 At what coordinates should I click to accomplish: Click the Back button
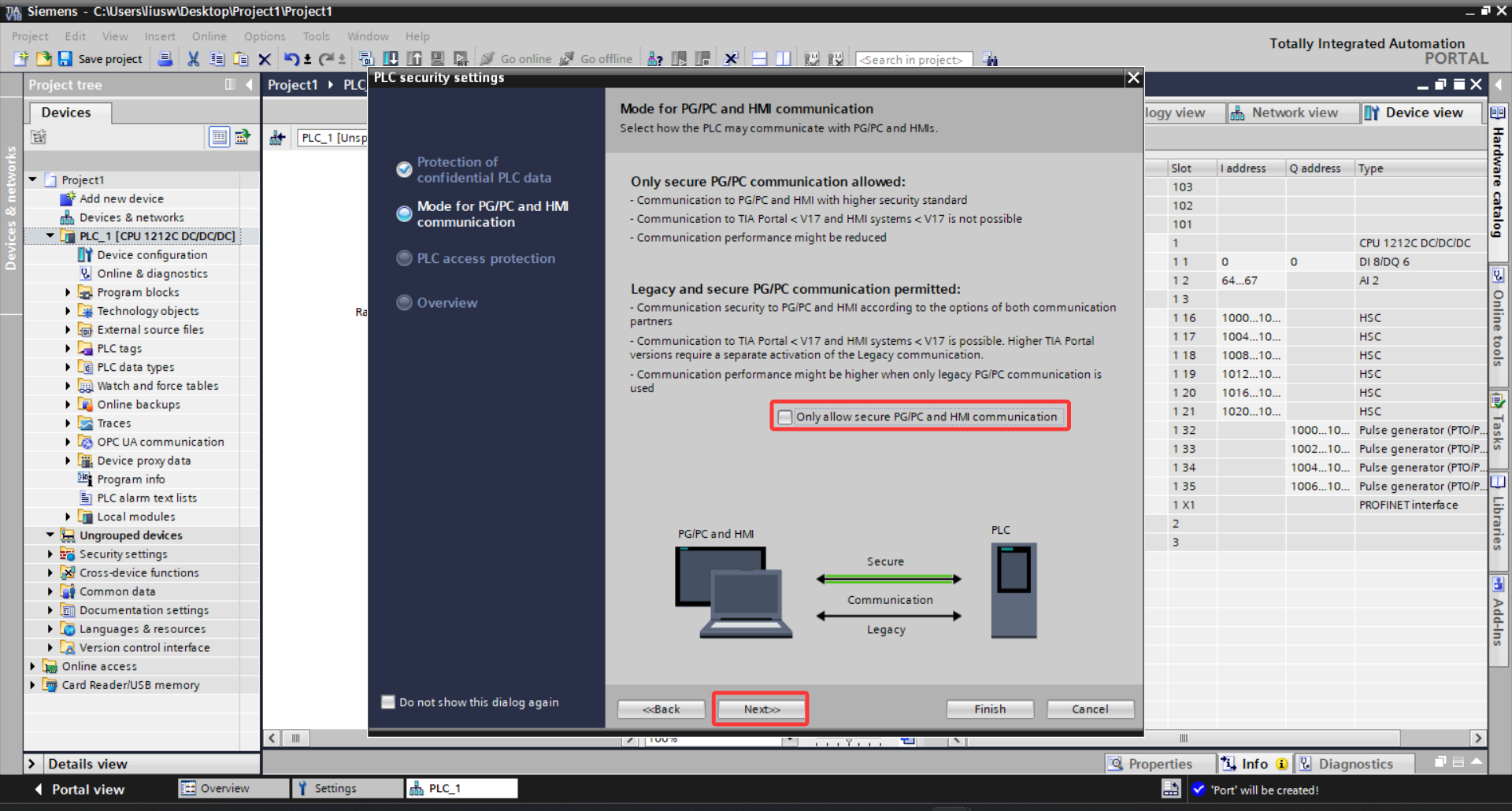pos(661,709)
